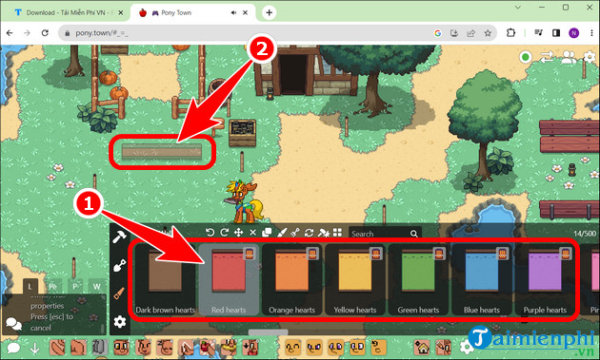Screen dimensions: 600x360
Task: Open the tab search chevron
Action: coord(517,7)
